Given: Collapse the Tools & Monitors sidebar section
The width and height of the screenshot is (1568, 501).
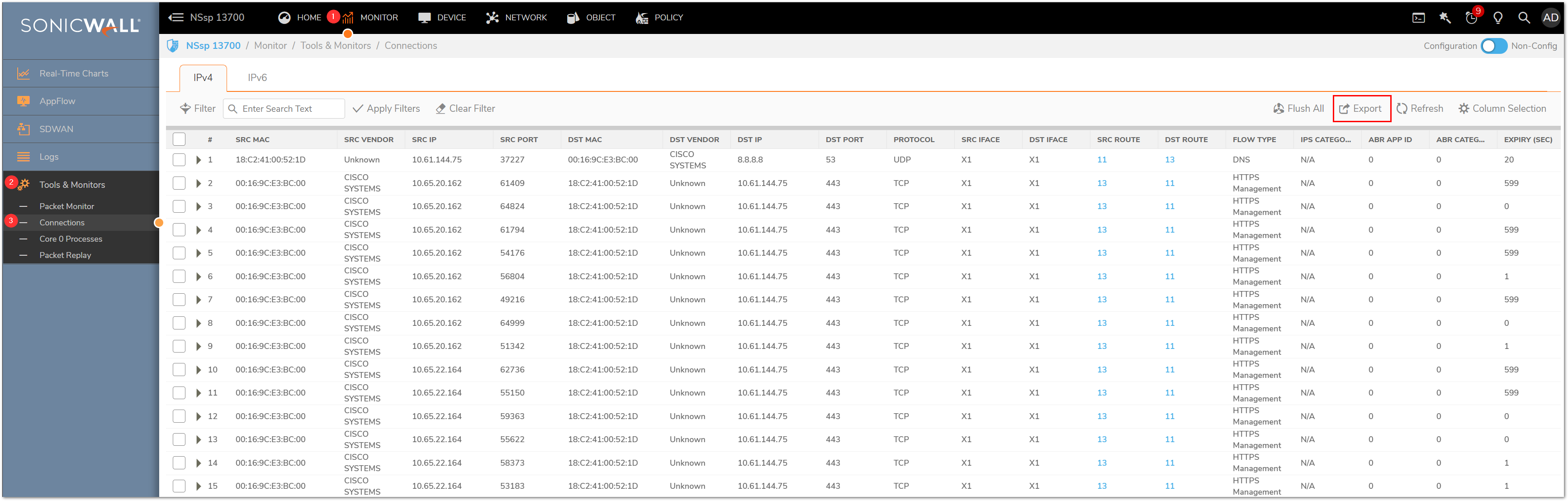Looking at the screenshot, I should click(72, 185).
